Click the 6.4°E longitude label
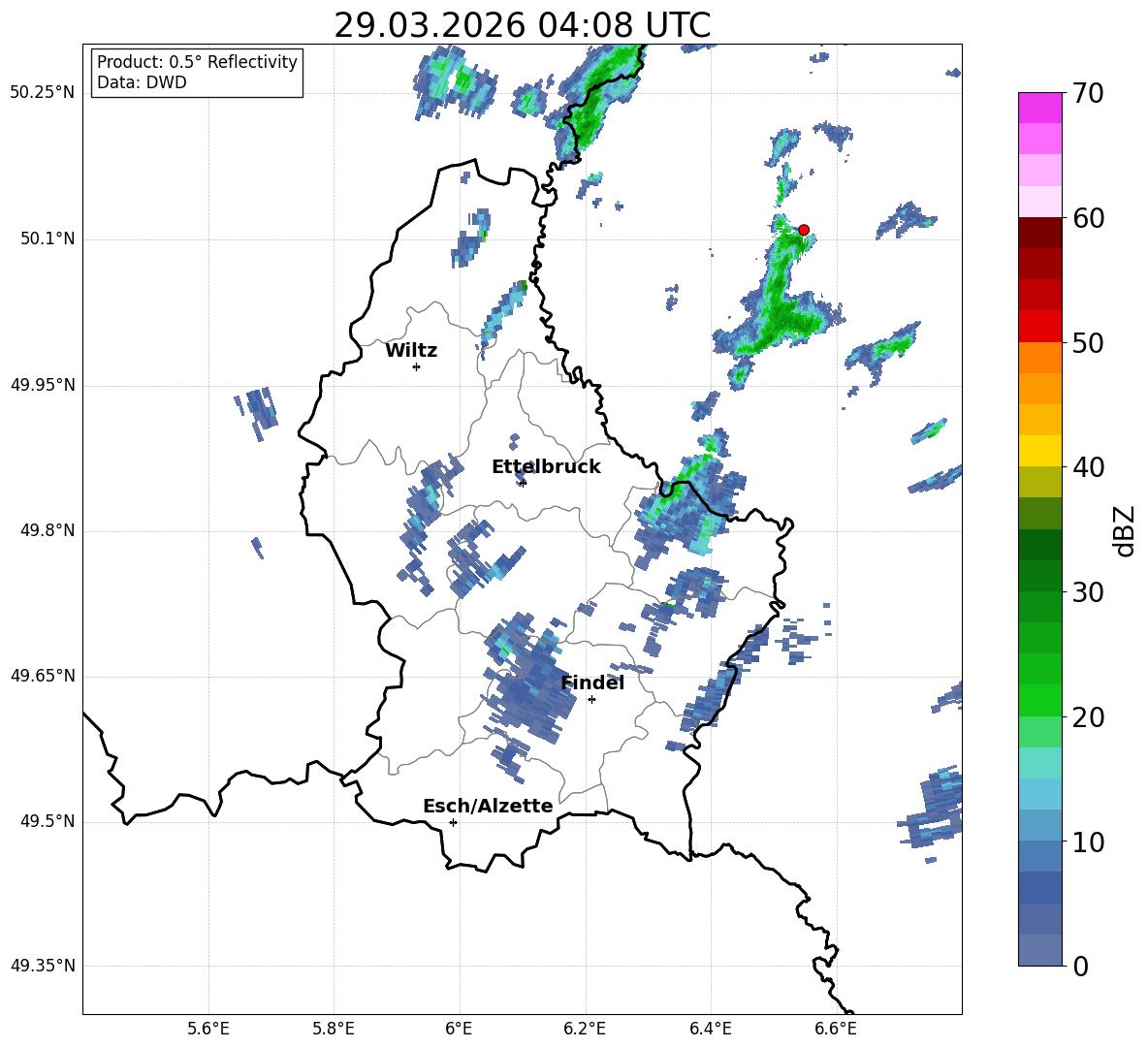Image resolution: width=1148 pixels, height=1048 pixels. click(710, 1029)
